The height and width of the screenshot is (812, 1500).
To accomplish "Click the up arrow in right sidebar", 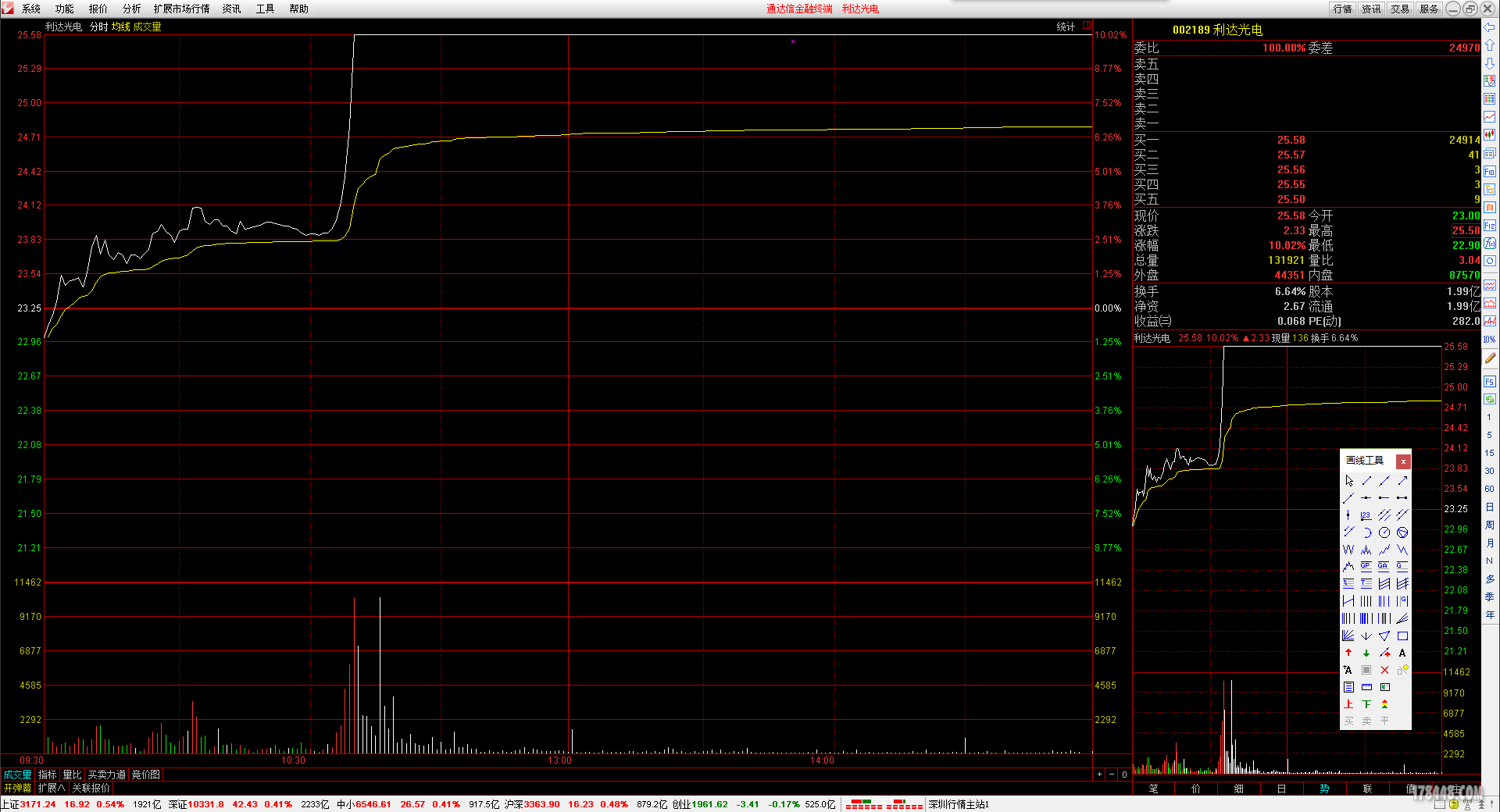I will tap(1489, 45).
